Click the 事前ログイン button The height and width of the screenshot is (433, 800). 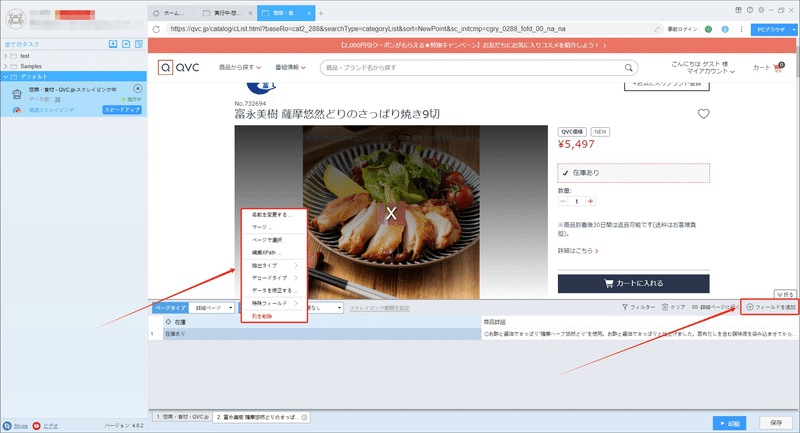coord(682,29)
